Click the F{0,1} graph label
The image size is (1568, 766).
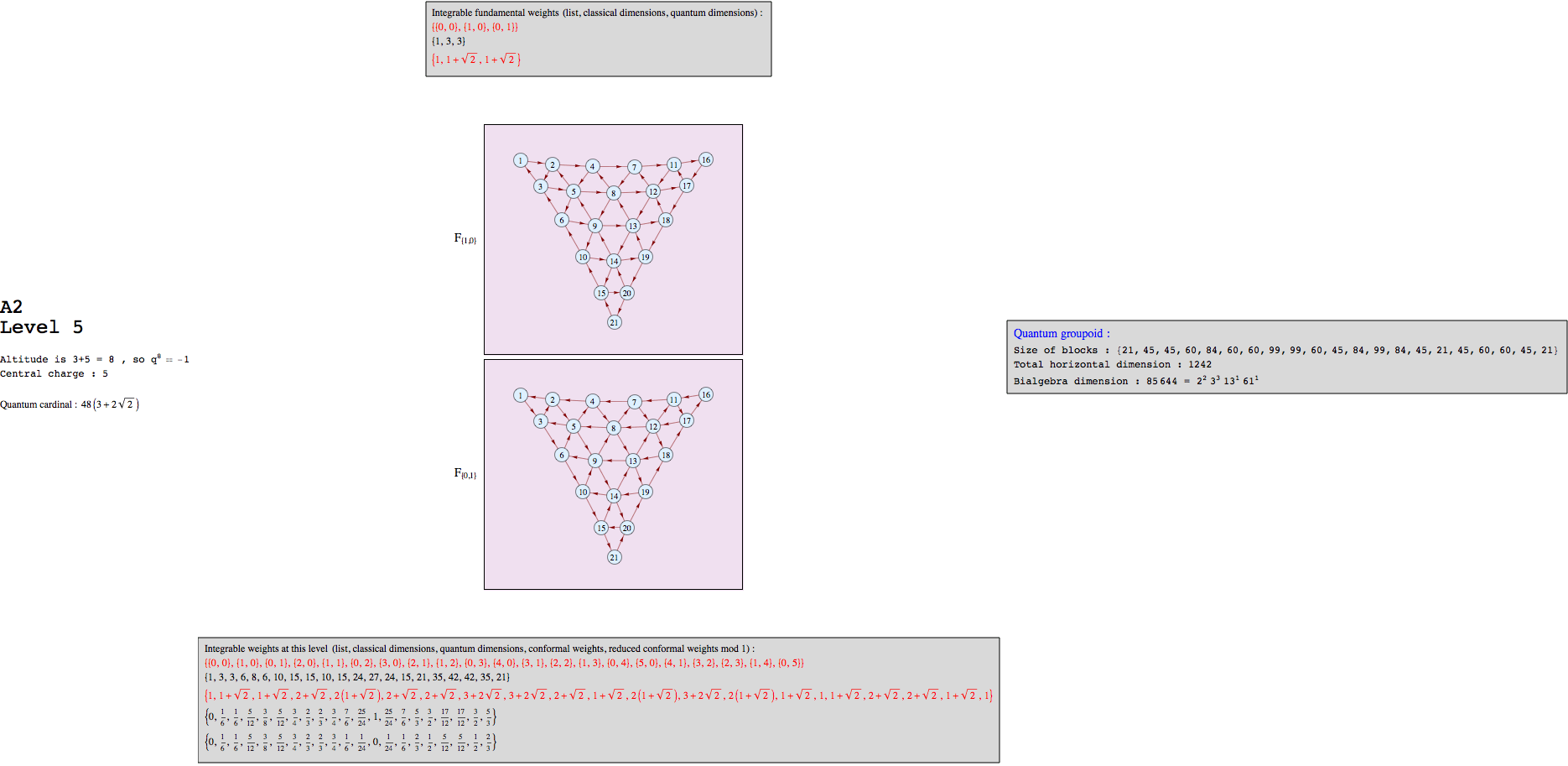pyautogui.click(x=465, y=474)
